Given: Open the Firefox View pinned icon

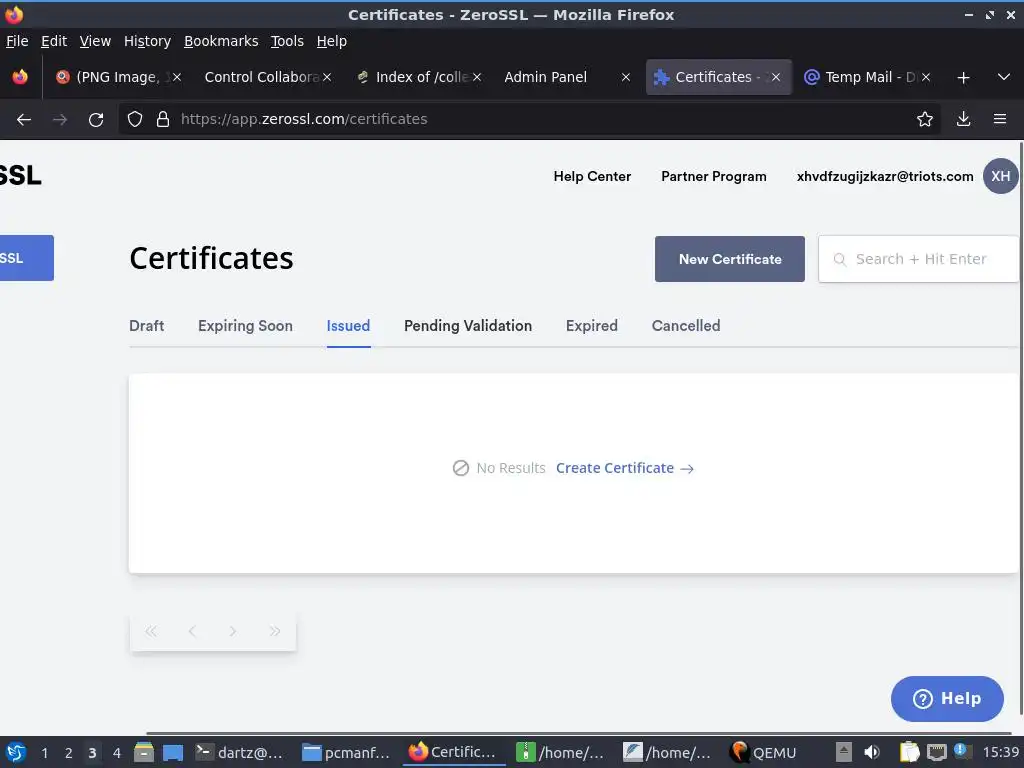Looking at the screenshot, I should [x=20, y=77].
